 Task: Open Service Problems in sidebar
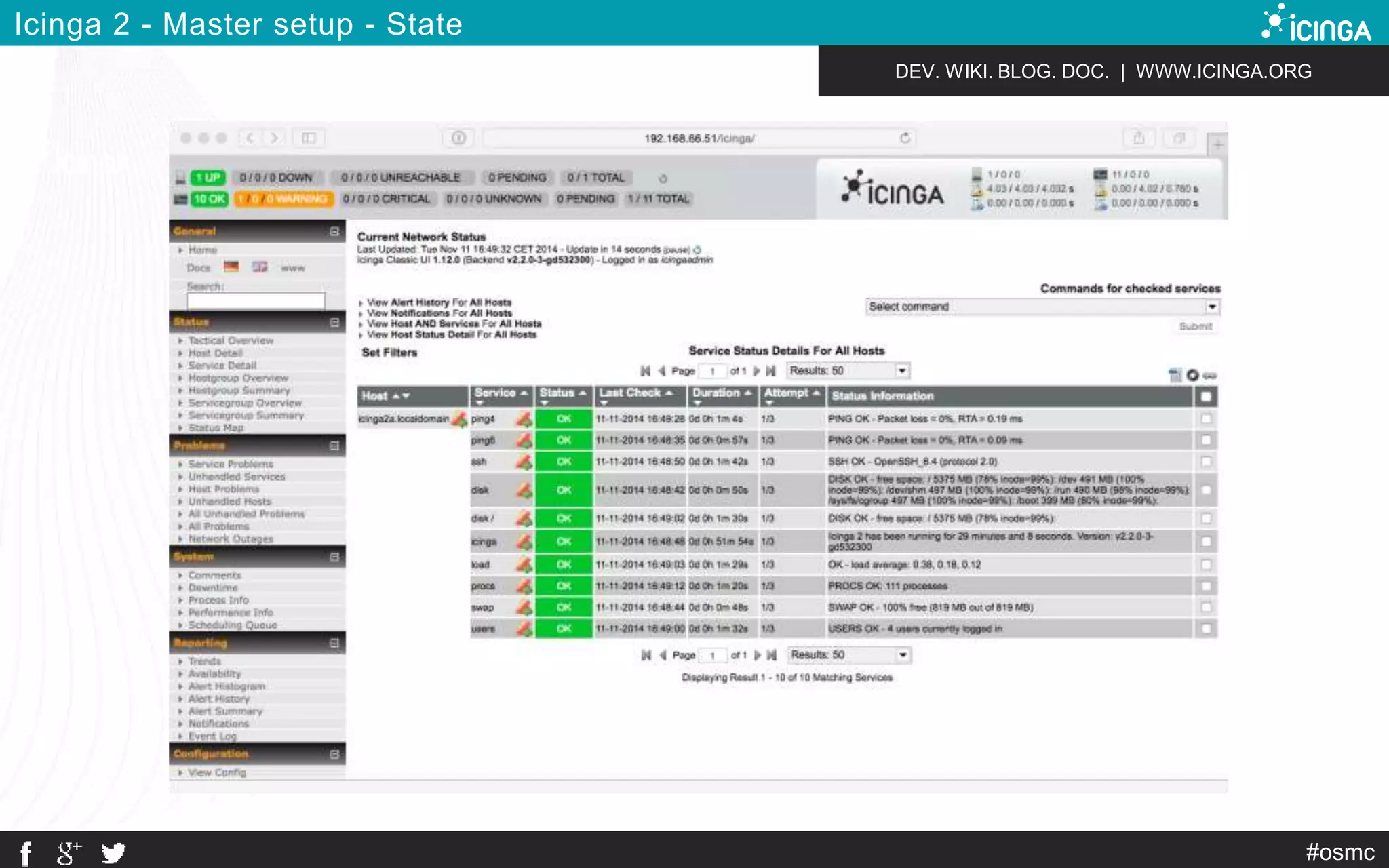click(231, 464)
